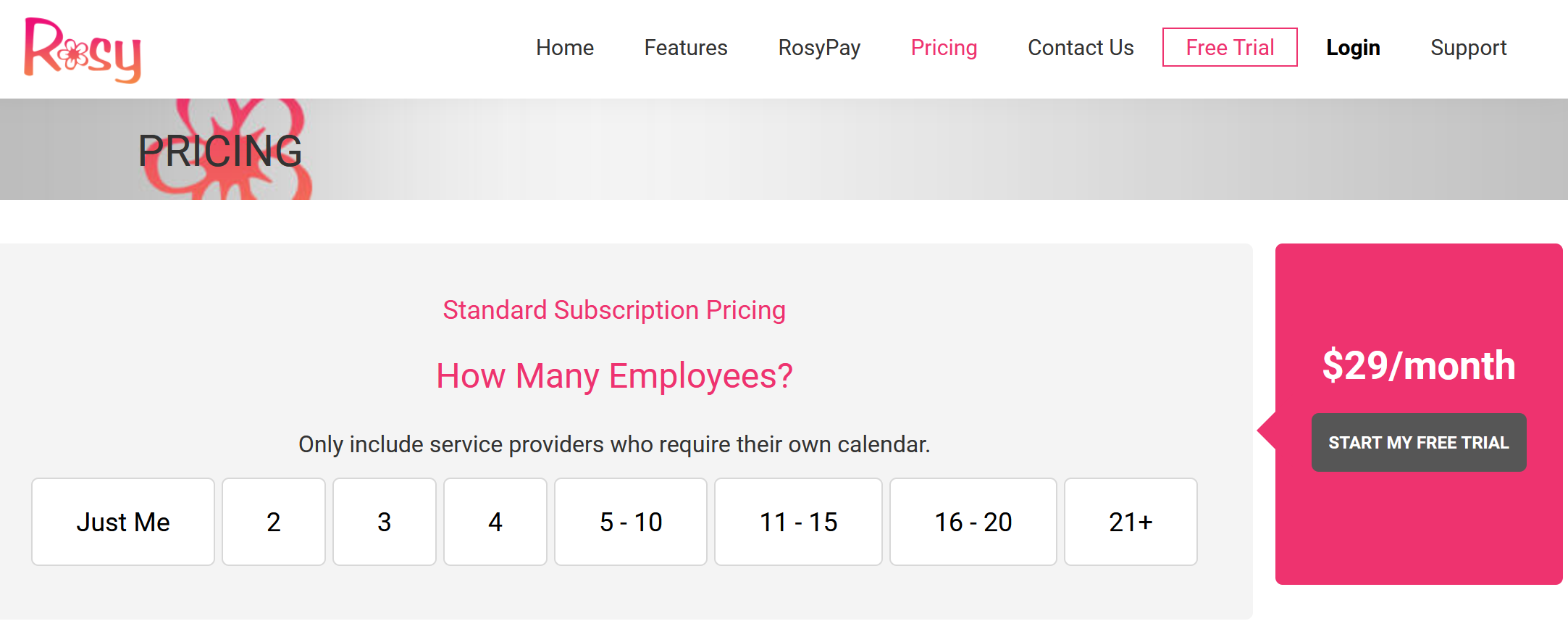Click the $29/month price text
The width and height of the screenshot is (1568, 637).
point(1419,365)
